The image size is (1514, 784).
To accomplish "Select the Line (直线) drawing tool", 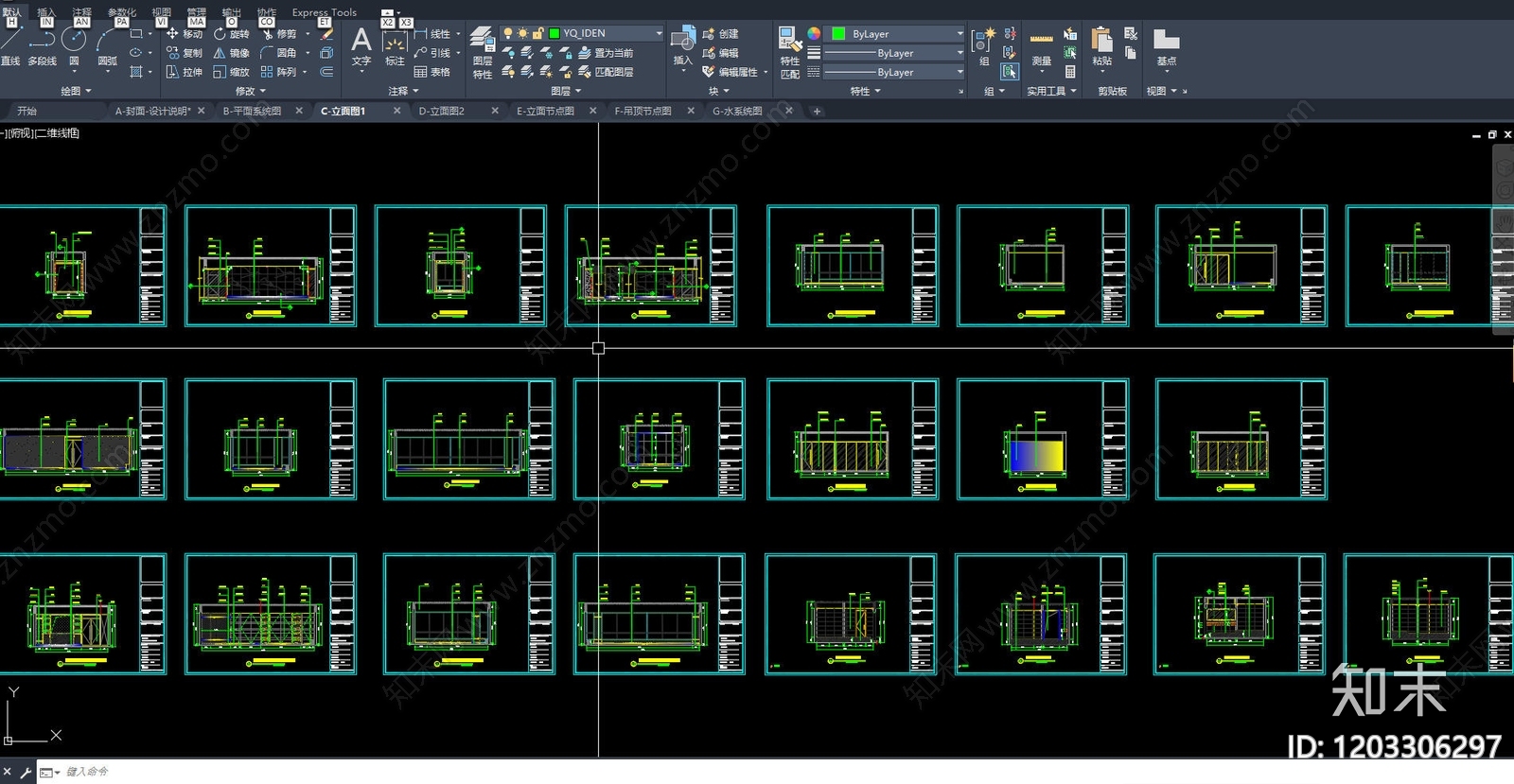I will 10,45.
